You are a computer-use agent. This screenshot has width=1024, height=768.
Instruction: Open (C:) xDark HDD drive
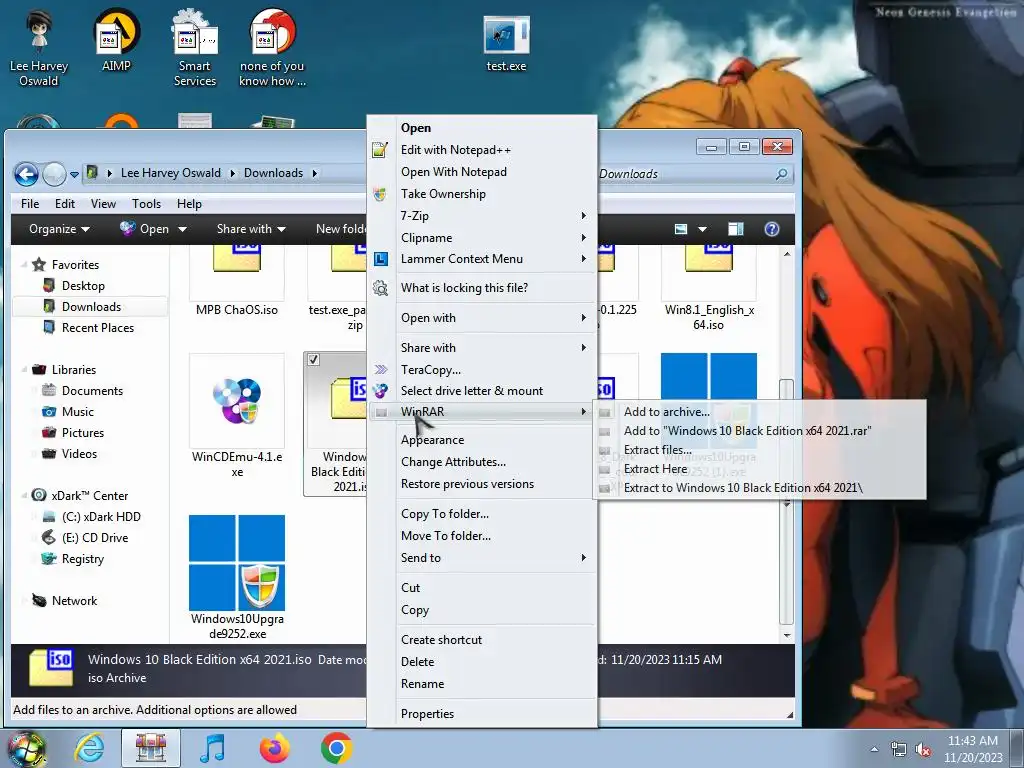(101, 517)
